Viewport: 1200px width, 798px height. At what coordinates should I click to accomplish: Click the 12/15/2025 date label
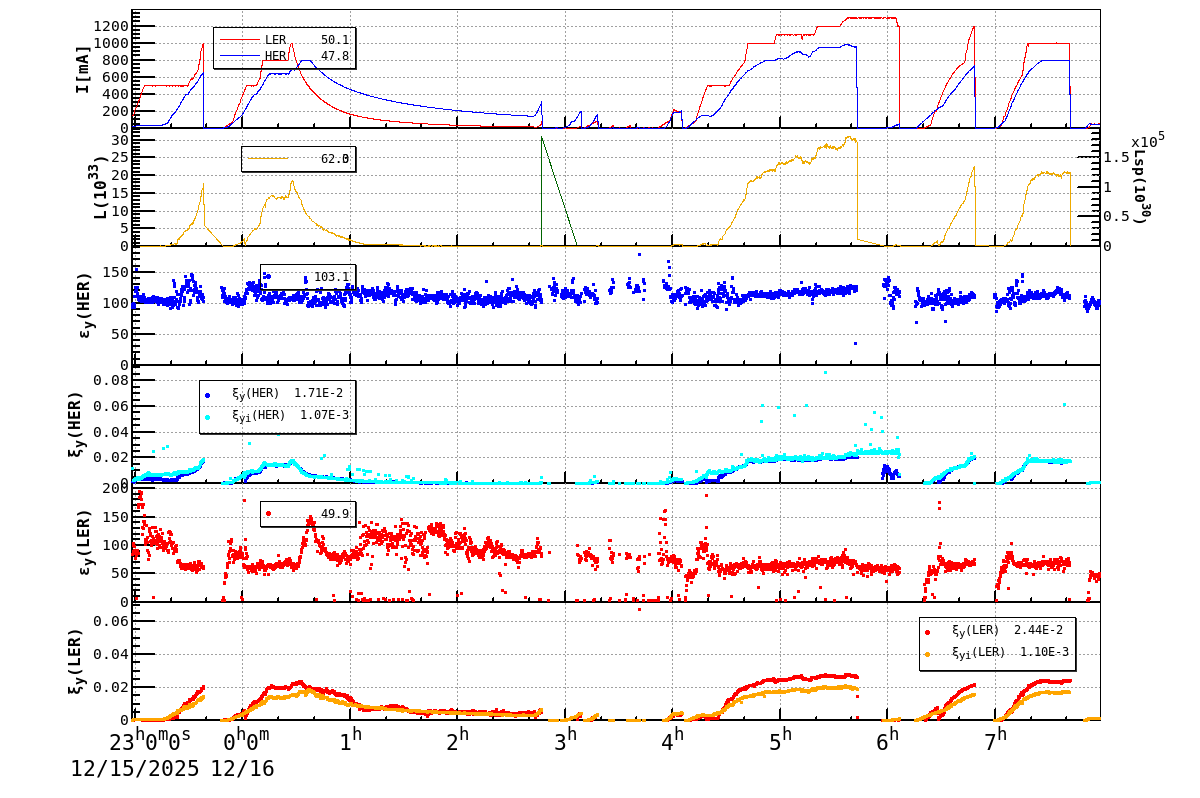tap(136, 769)
